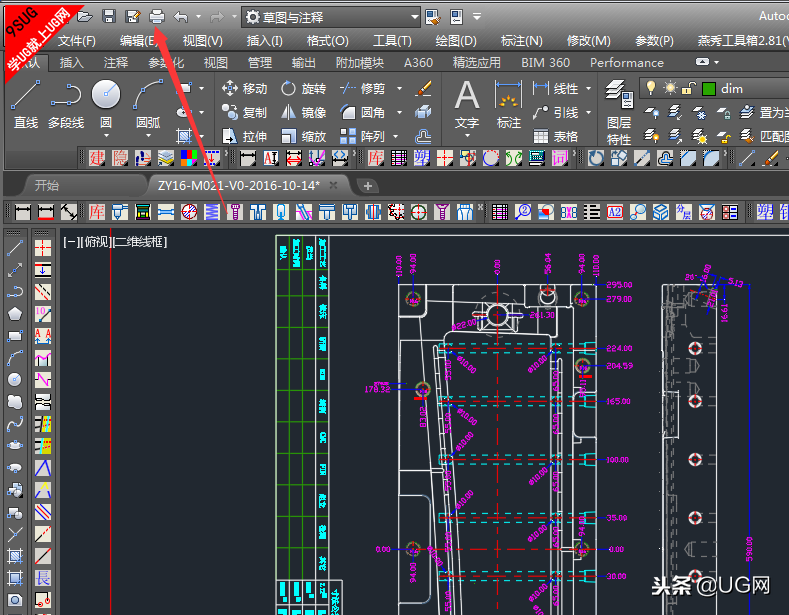The width and height of the screenshot is (789, 615).
Task: Click the Plot printer icon
Action: (157, 17)
